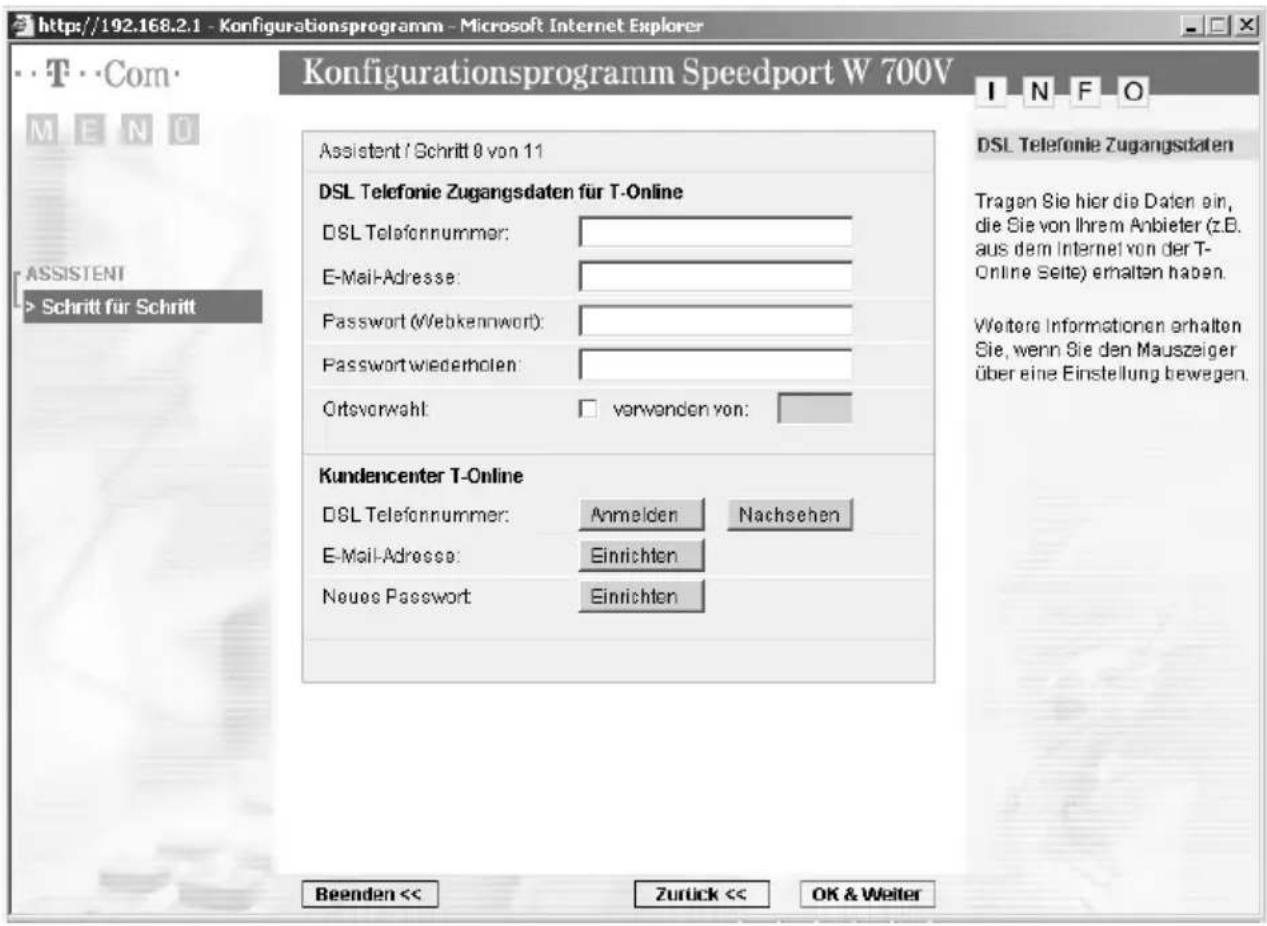Open the ASSISTENT menu section
The width and height of the screenshot is (1267, 926).
pos(73,272)
